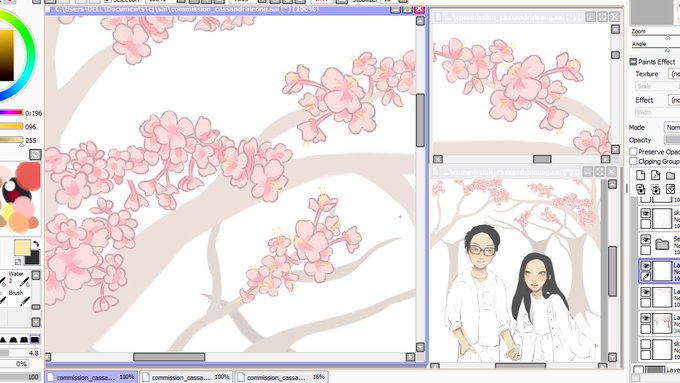The height and width of the screenshot is (383, 680).
Task: Adjust the purple-to-red color slider
Action: pyautogui.click(x=11, y=113)
